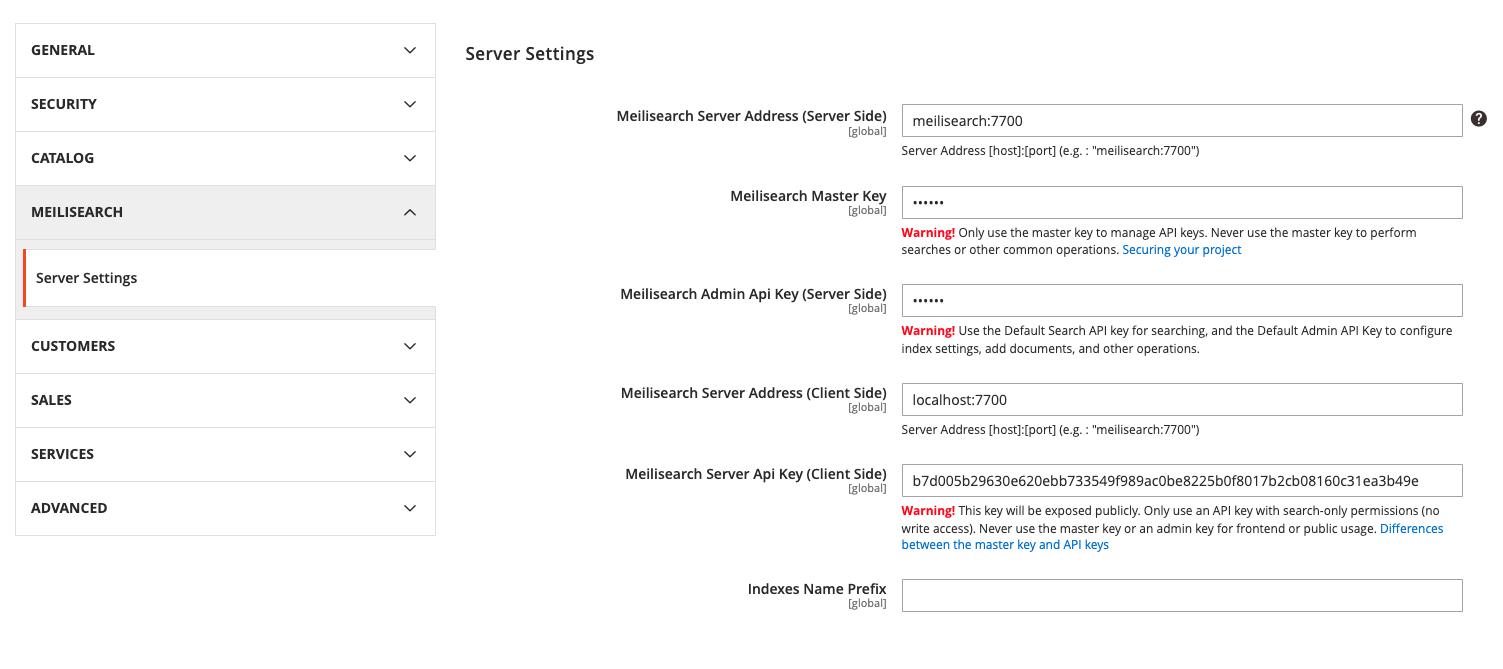Click the Meilisearch Master Key field
The width and height of the screenshot is (1503, 669).
click(x=1182, y=202)
